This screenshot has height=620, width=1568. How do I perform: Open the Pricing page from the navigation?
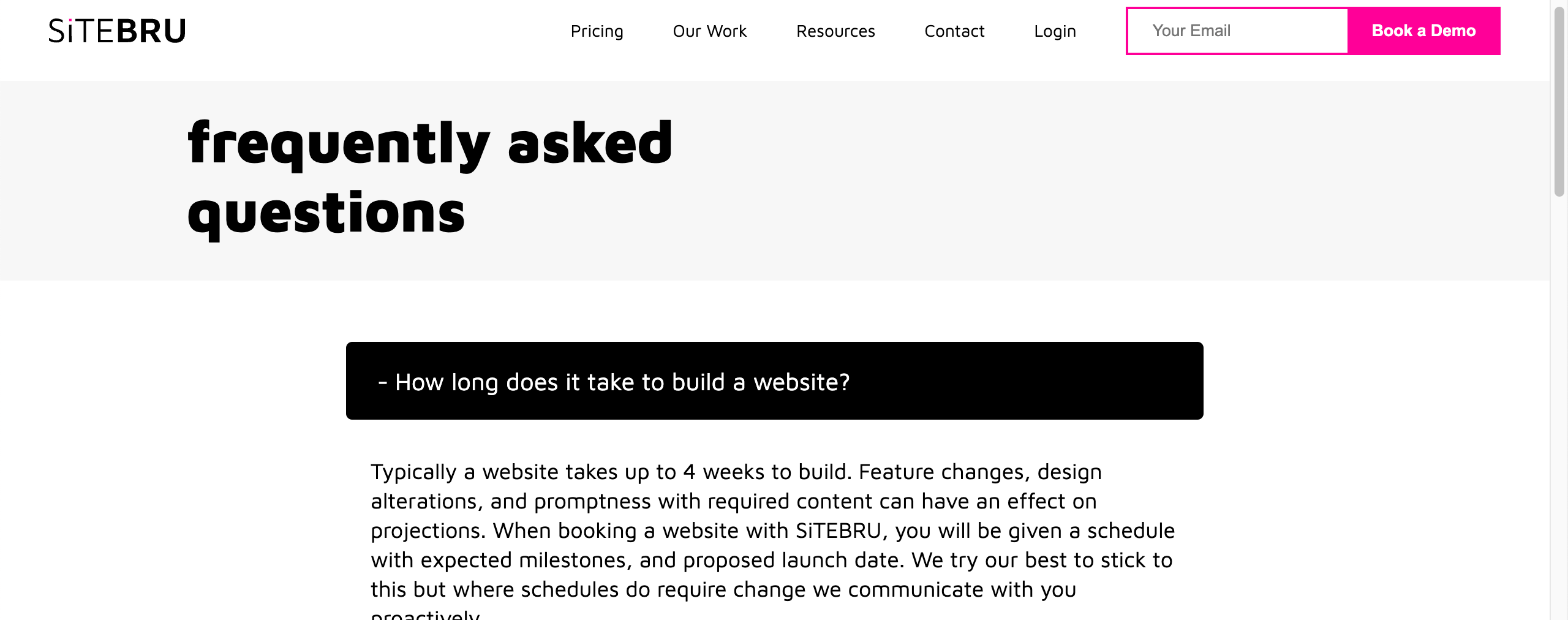point(597,31)
